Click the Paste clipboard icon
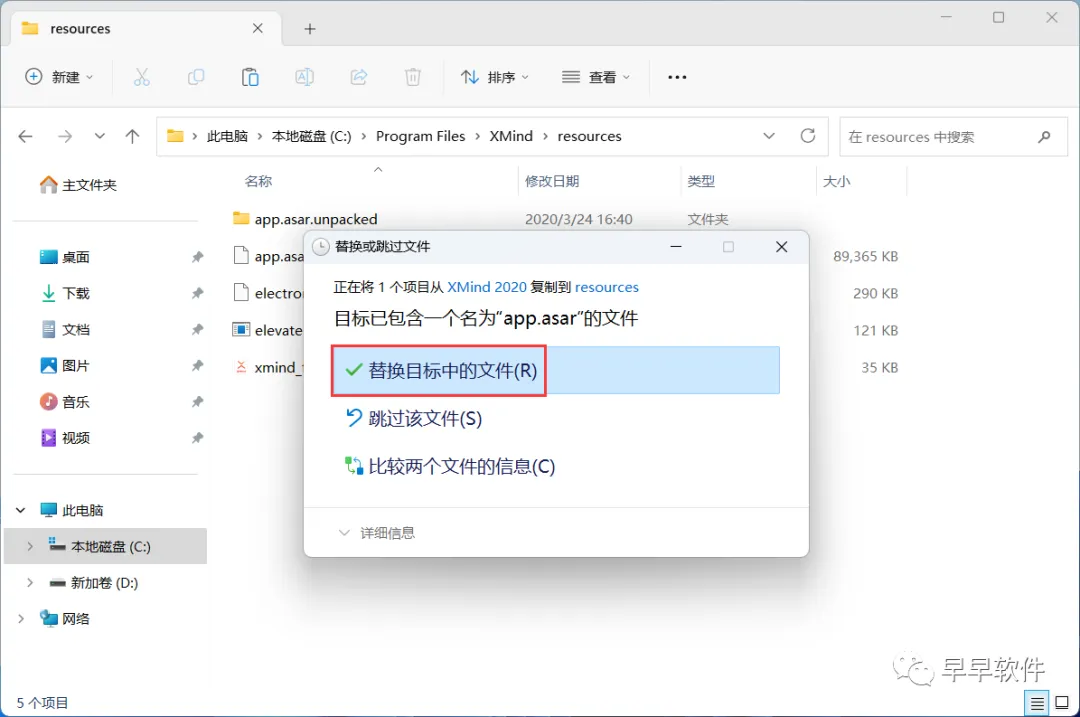 coord(250,77)
